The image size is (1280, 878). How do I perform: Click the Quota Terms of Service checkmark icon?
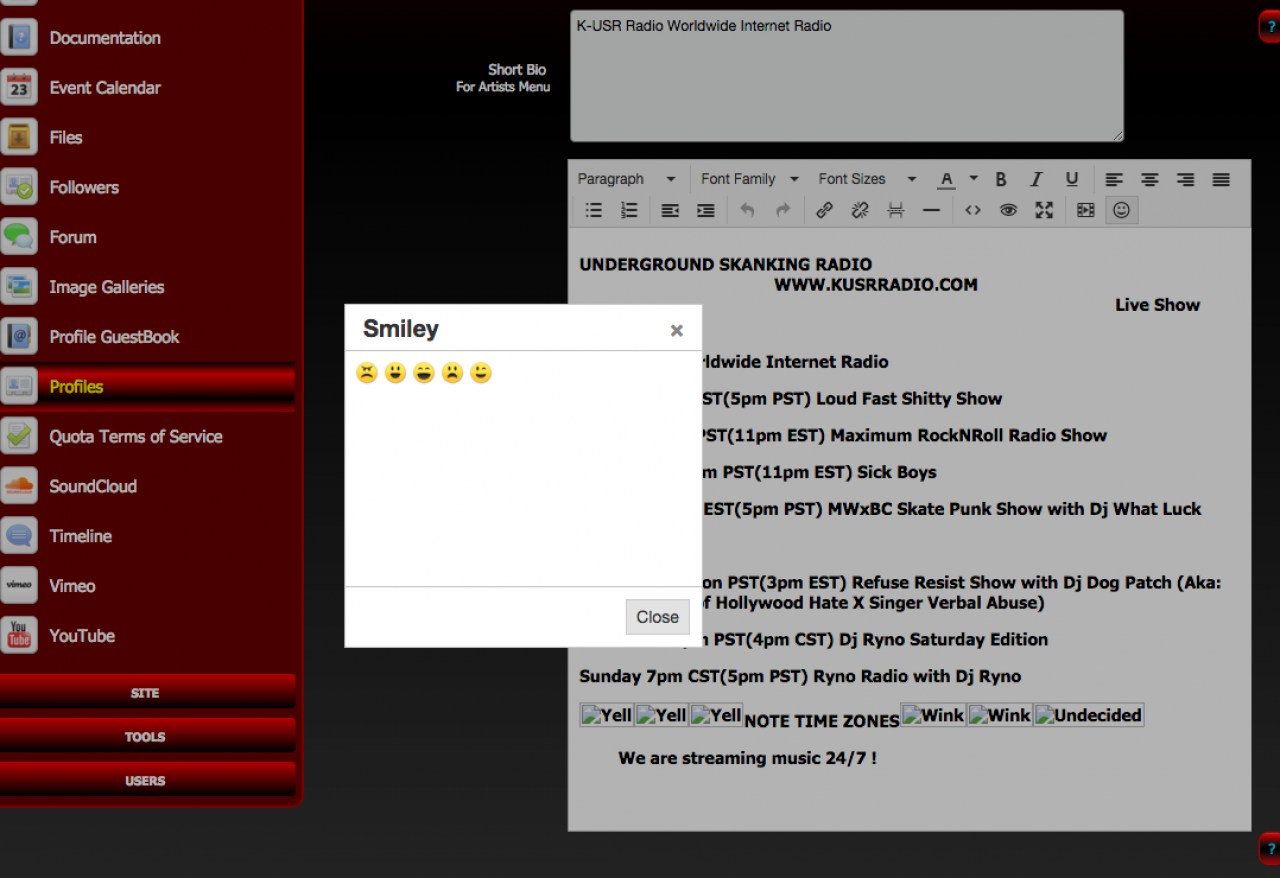[x=19, y=436]
